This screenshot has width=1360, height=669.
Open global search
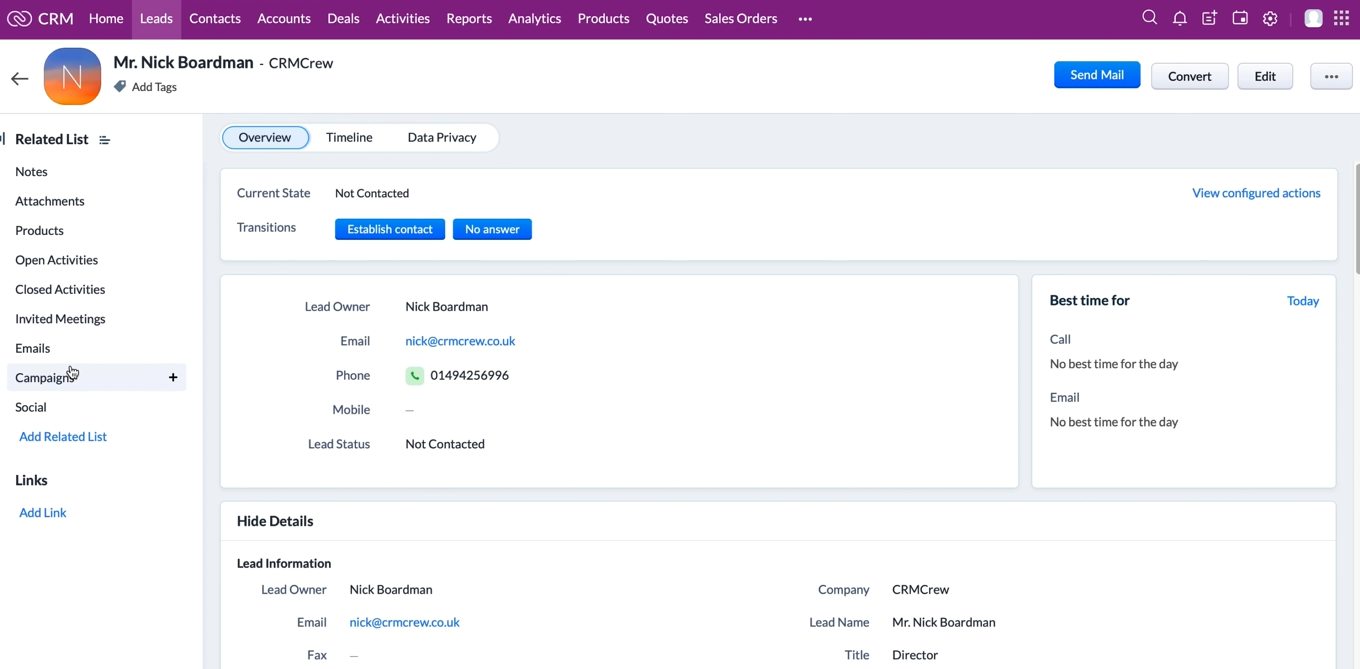[x=1149, y=17]
